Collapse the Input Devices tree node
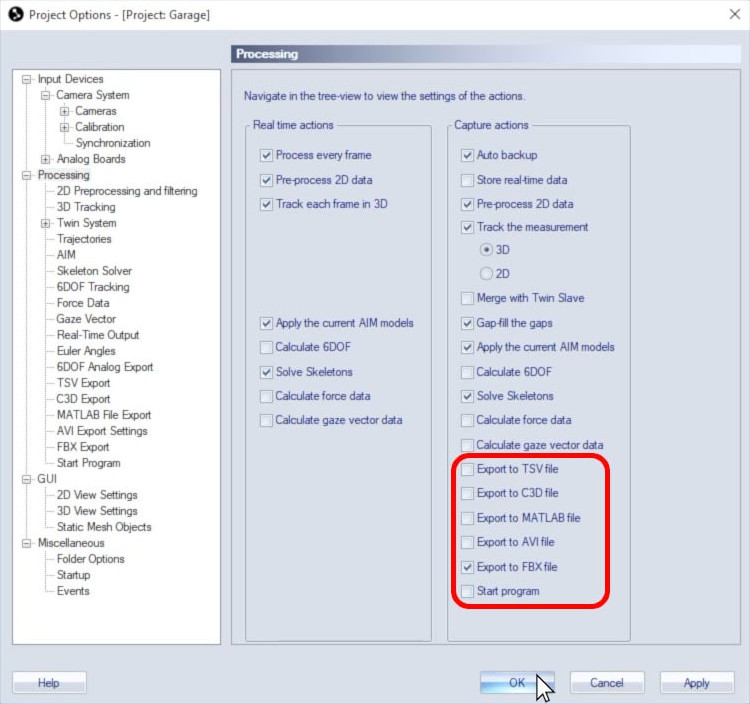Viewport: 750px width, 704px height. 27,79
